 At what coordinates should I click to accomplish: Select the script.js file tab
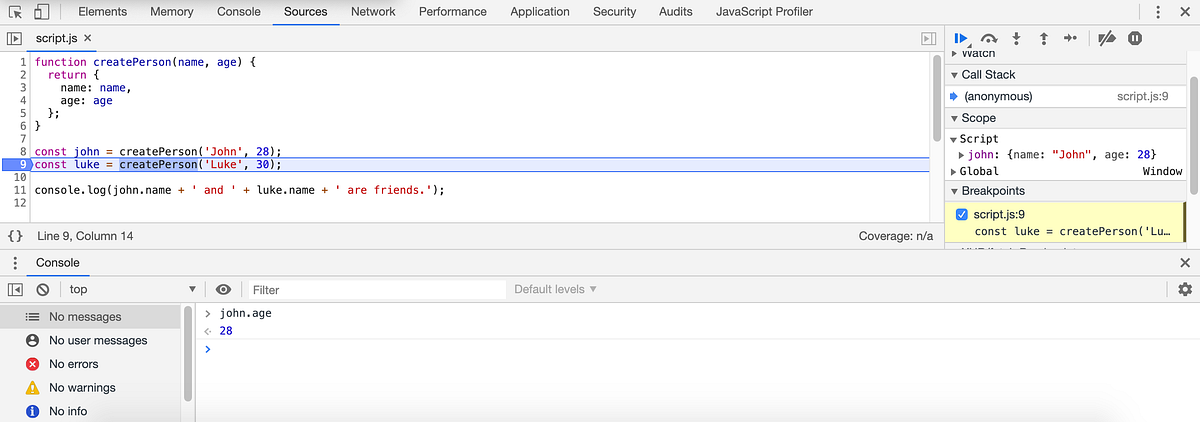click(56, 38)
